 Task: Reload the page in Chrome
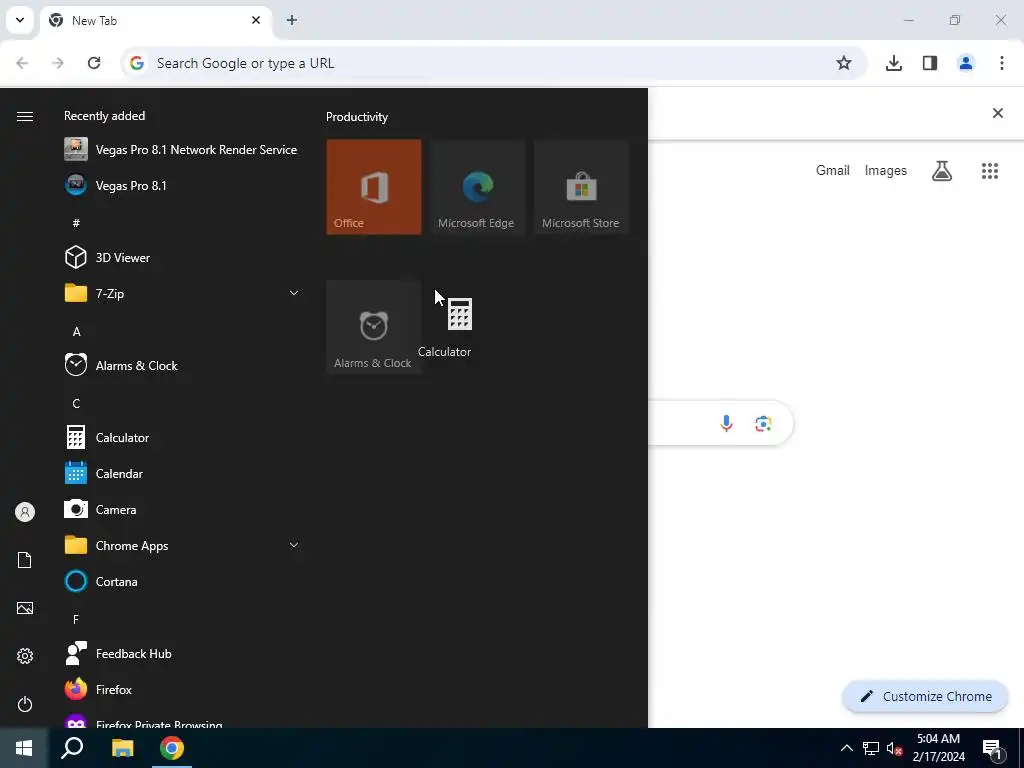pos(94,63)
